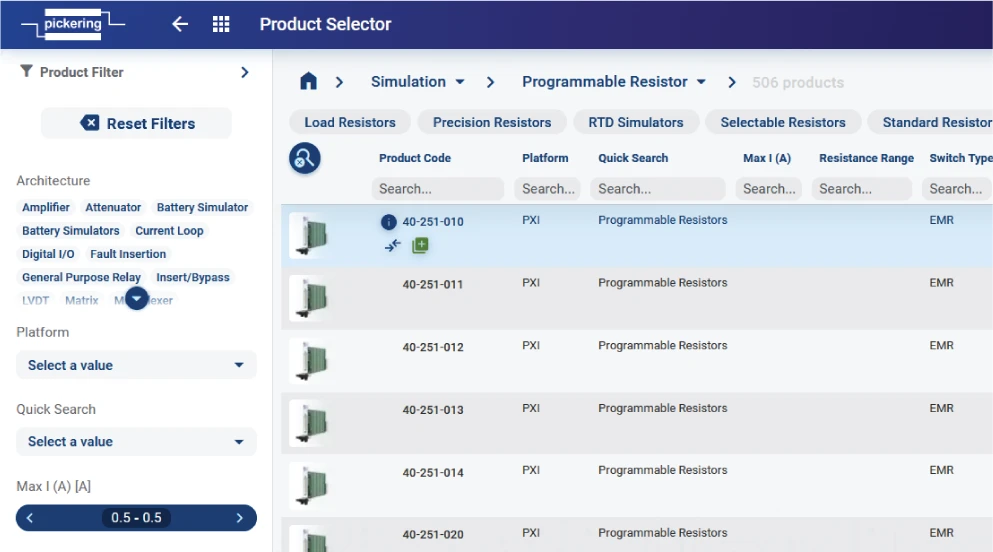Select product code 40-251-012
993x552 pixels.
click(x=433, y=348)
